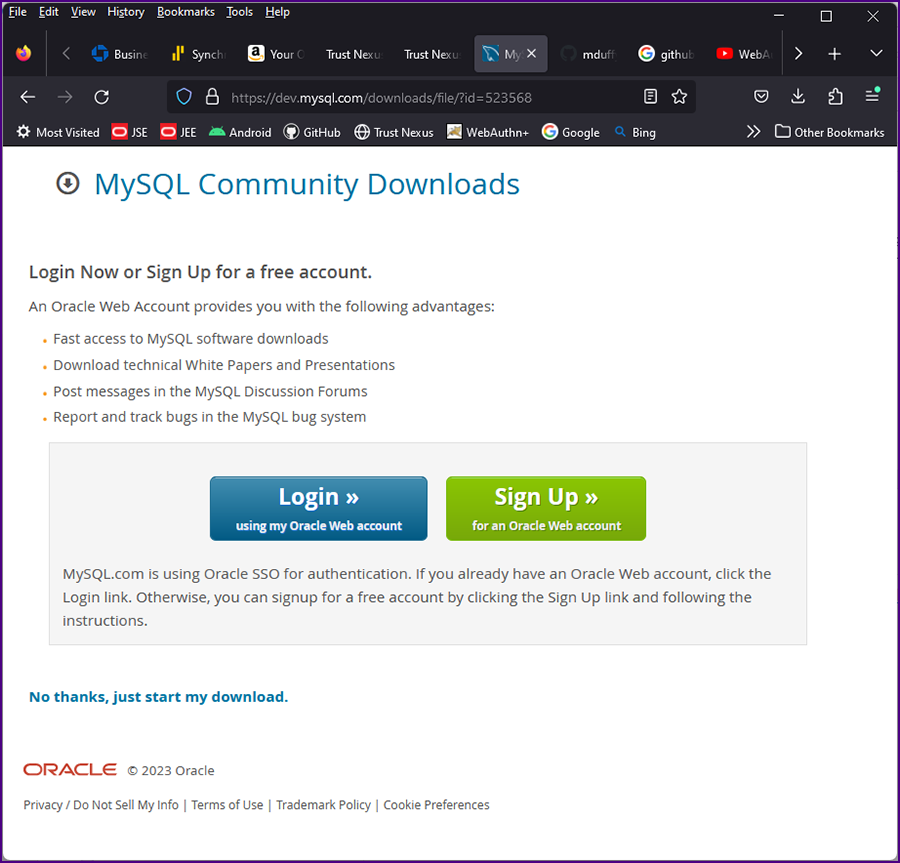Open Privacy / Do Not Sell My Info link

[101, 804]
